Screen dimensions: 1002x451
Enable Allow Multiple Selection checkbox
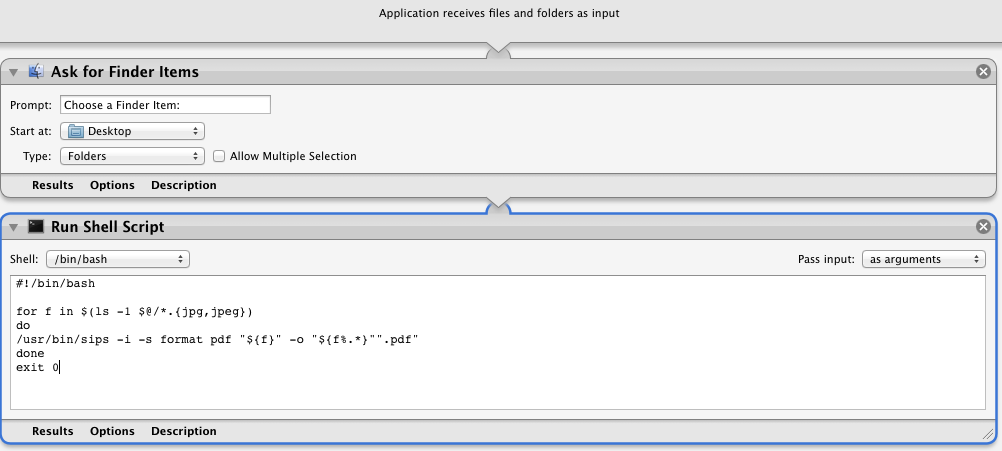coord(219,157)
